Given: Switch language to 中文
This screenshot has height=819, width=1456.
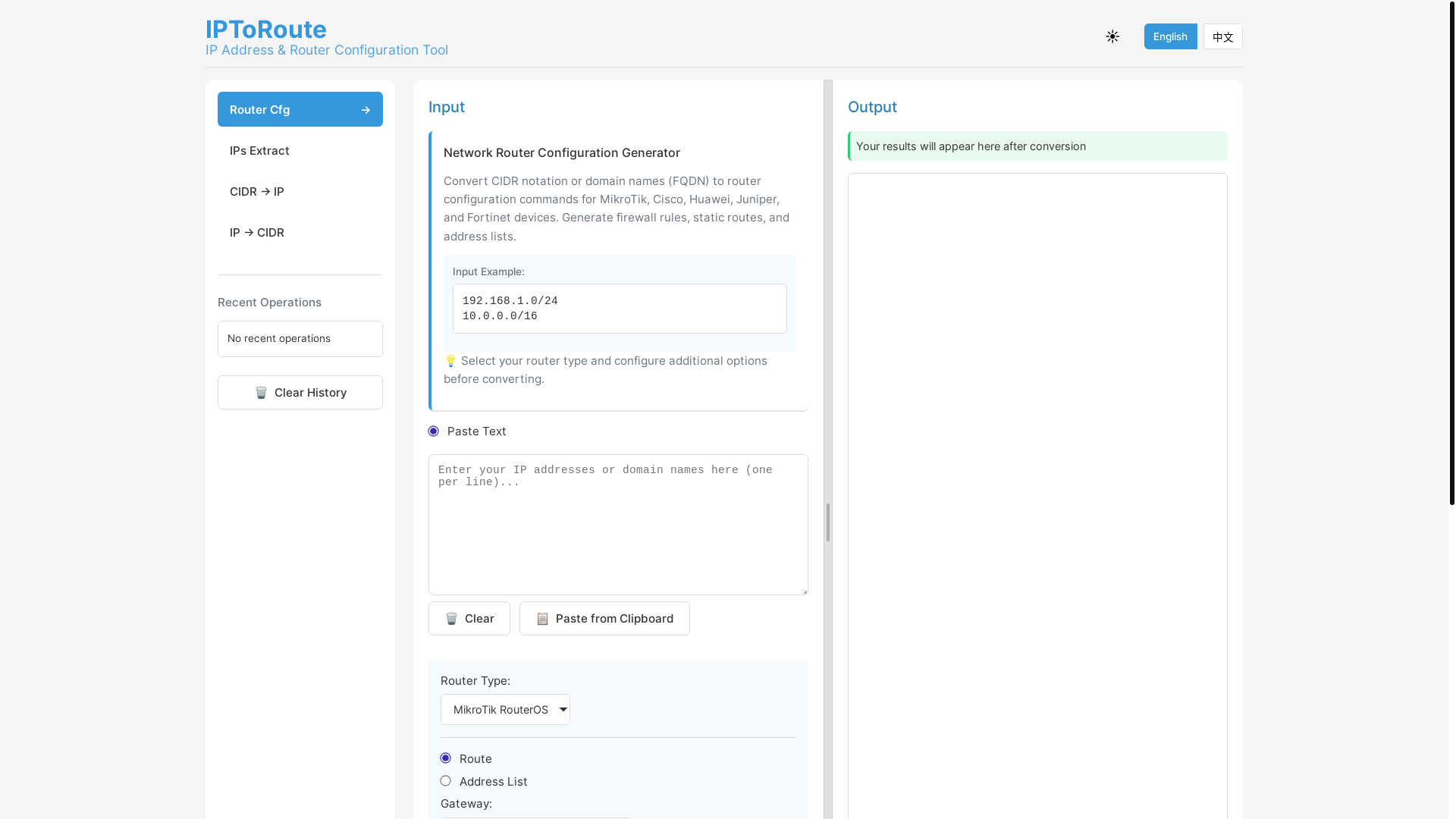Looking at the screenshot, I should pos(1222,36).
